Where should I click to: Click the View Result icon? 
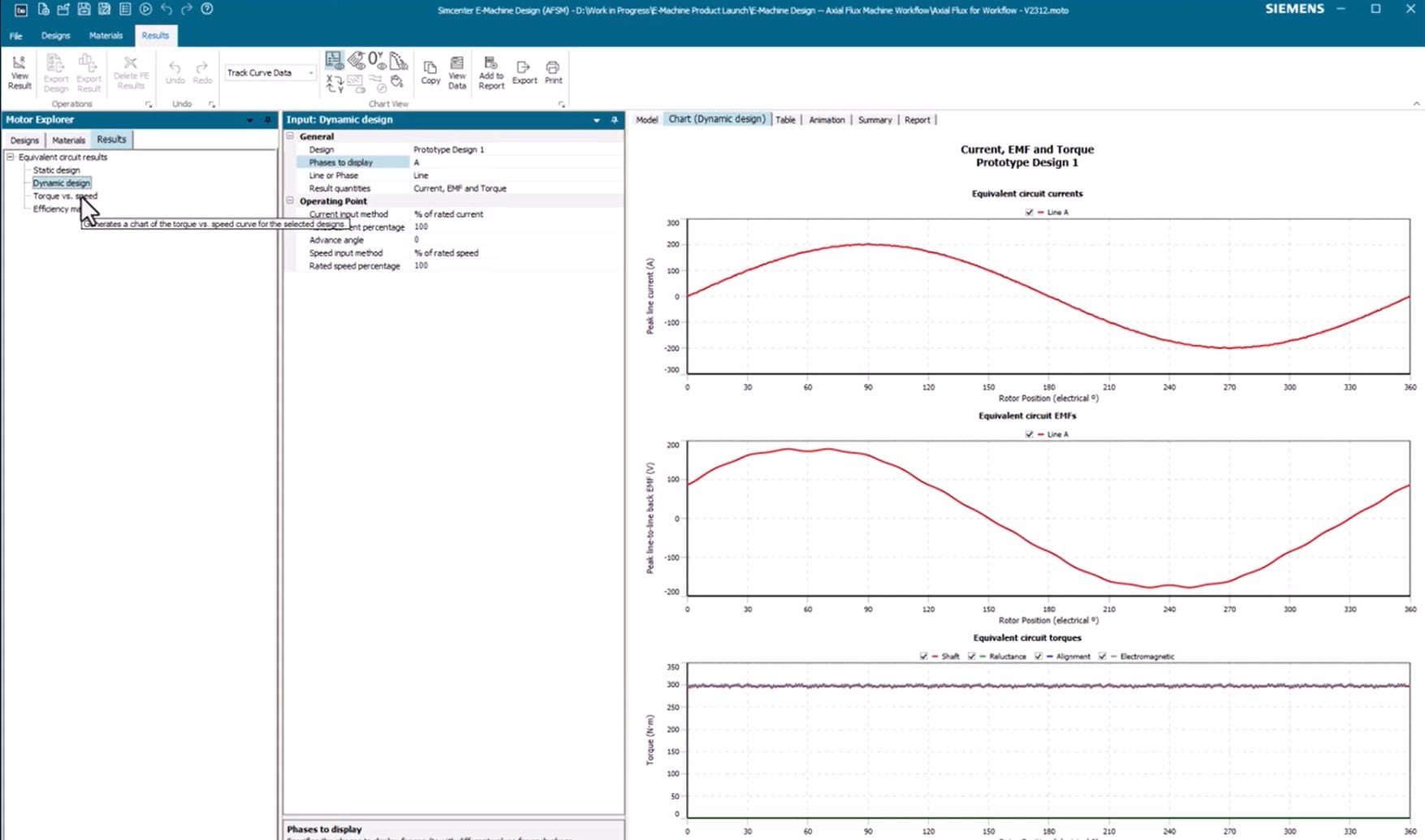click(x=19, y=71)
